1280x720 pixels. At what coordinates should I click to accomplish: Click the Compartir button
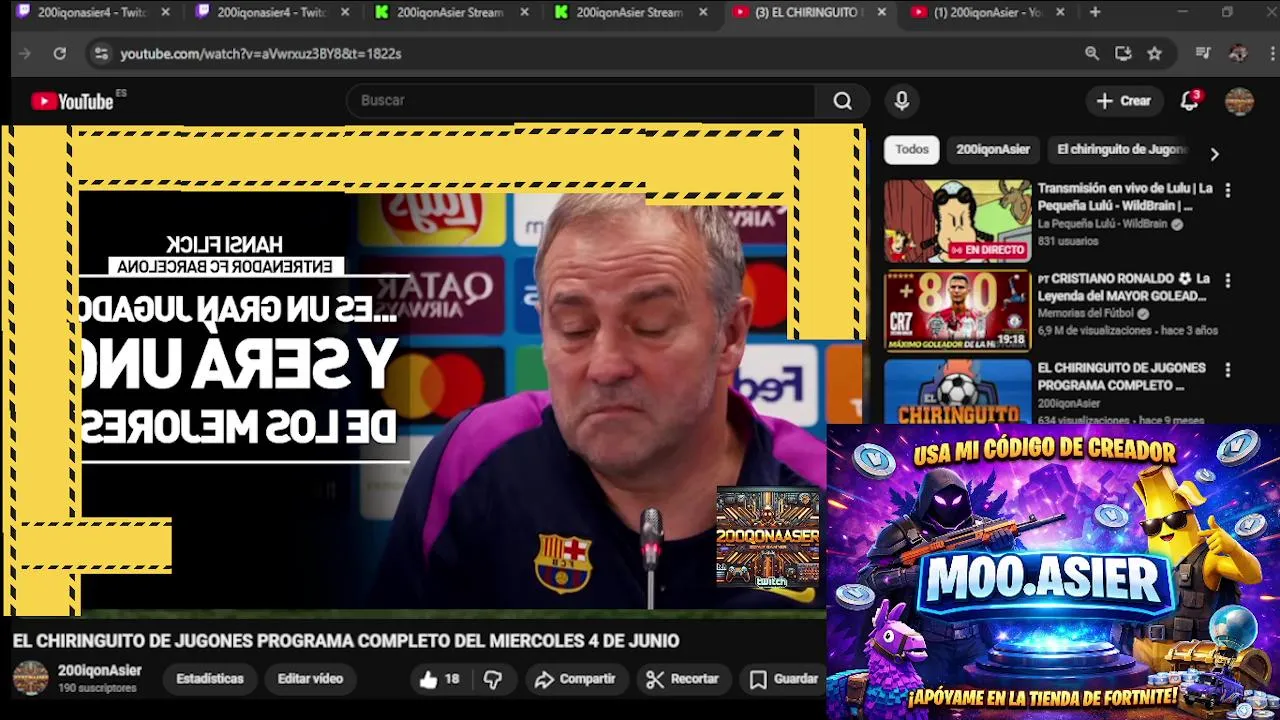(x=575, y=679)
